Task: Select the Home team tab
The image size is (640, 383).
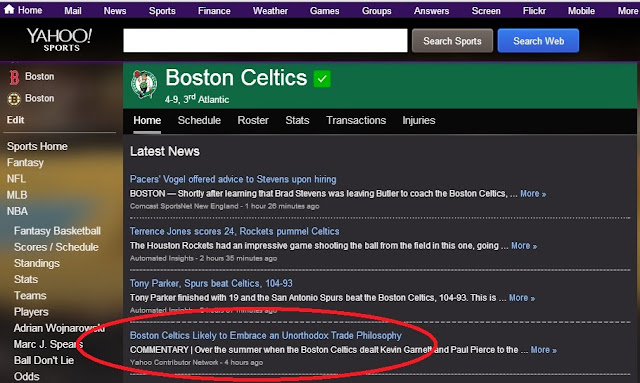Action: click(x=147, y=120)
